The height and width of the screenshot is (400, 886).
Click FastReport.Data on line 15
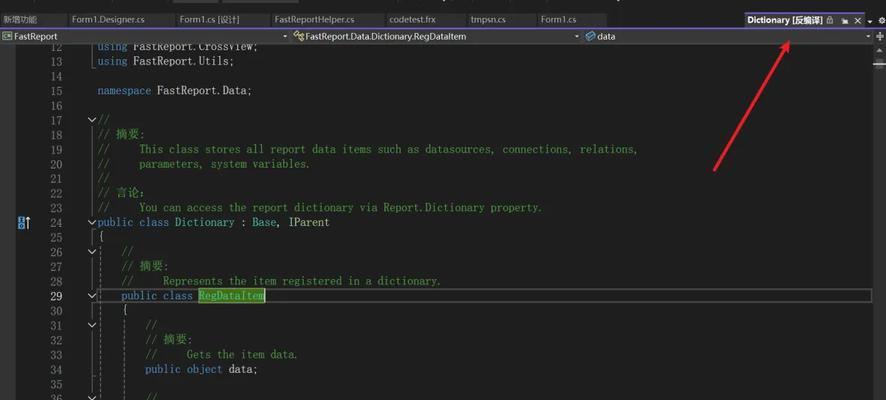202,90
